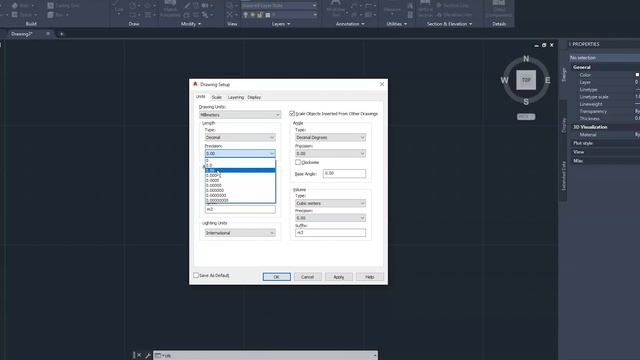Expand the Modify ribbon panel
640x360 pixels.
pos(191,24)
